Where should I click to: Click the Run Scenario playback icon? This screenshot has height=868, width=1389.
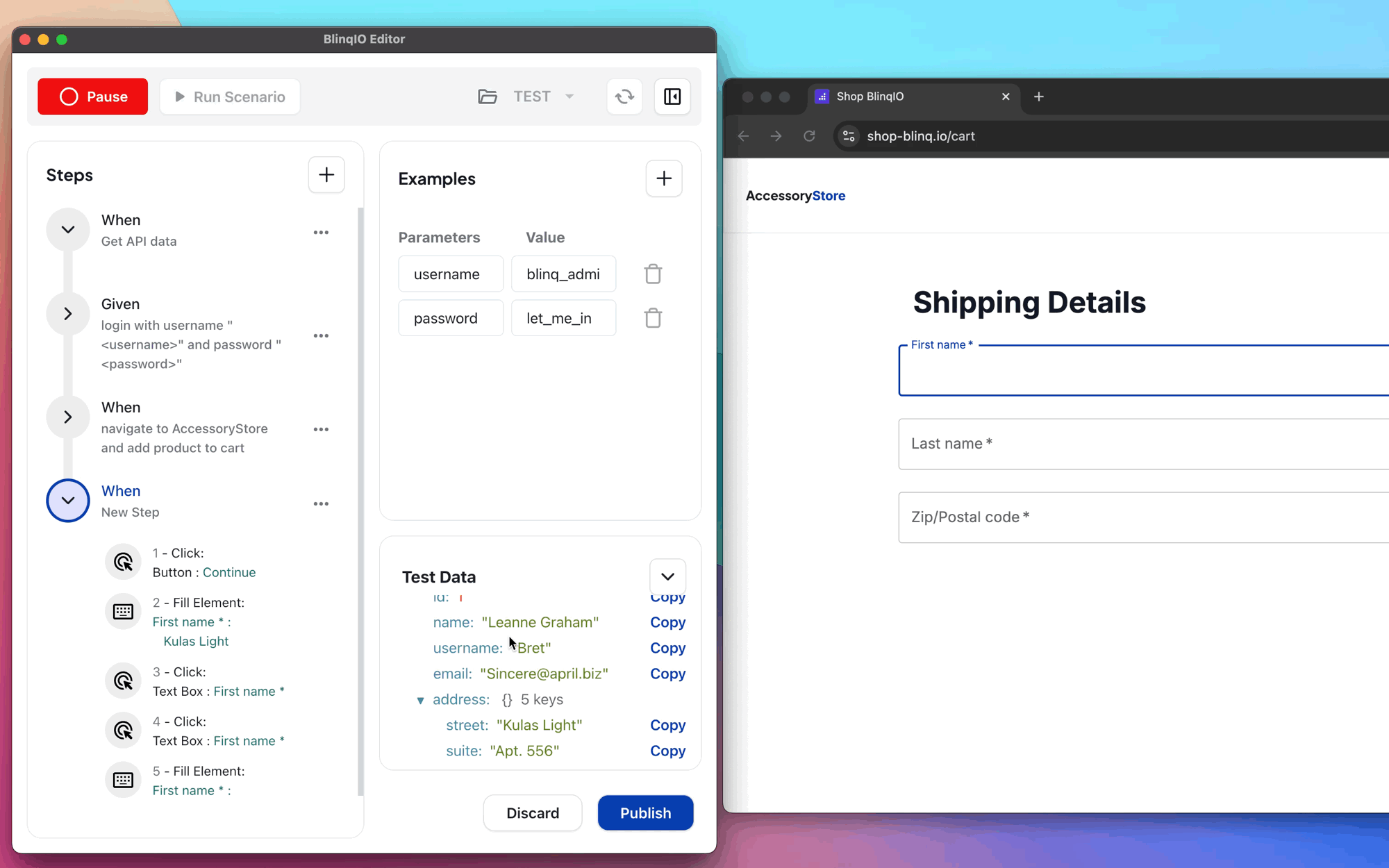(177, 96)
